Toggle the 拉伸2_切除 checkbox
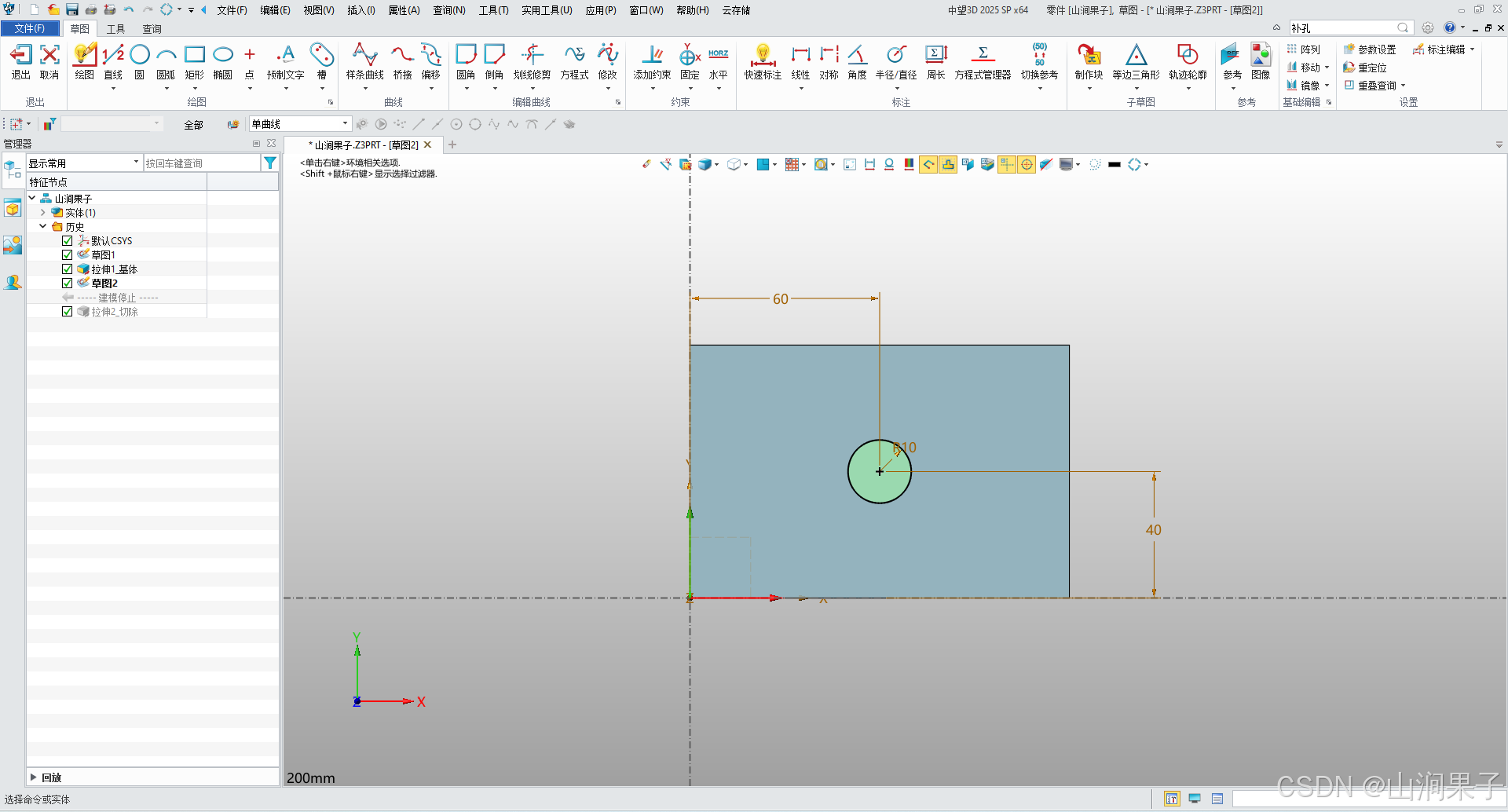This screenshot has width=1508, height=812. [x=68, y=312]
